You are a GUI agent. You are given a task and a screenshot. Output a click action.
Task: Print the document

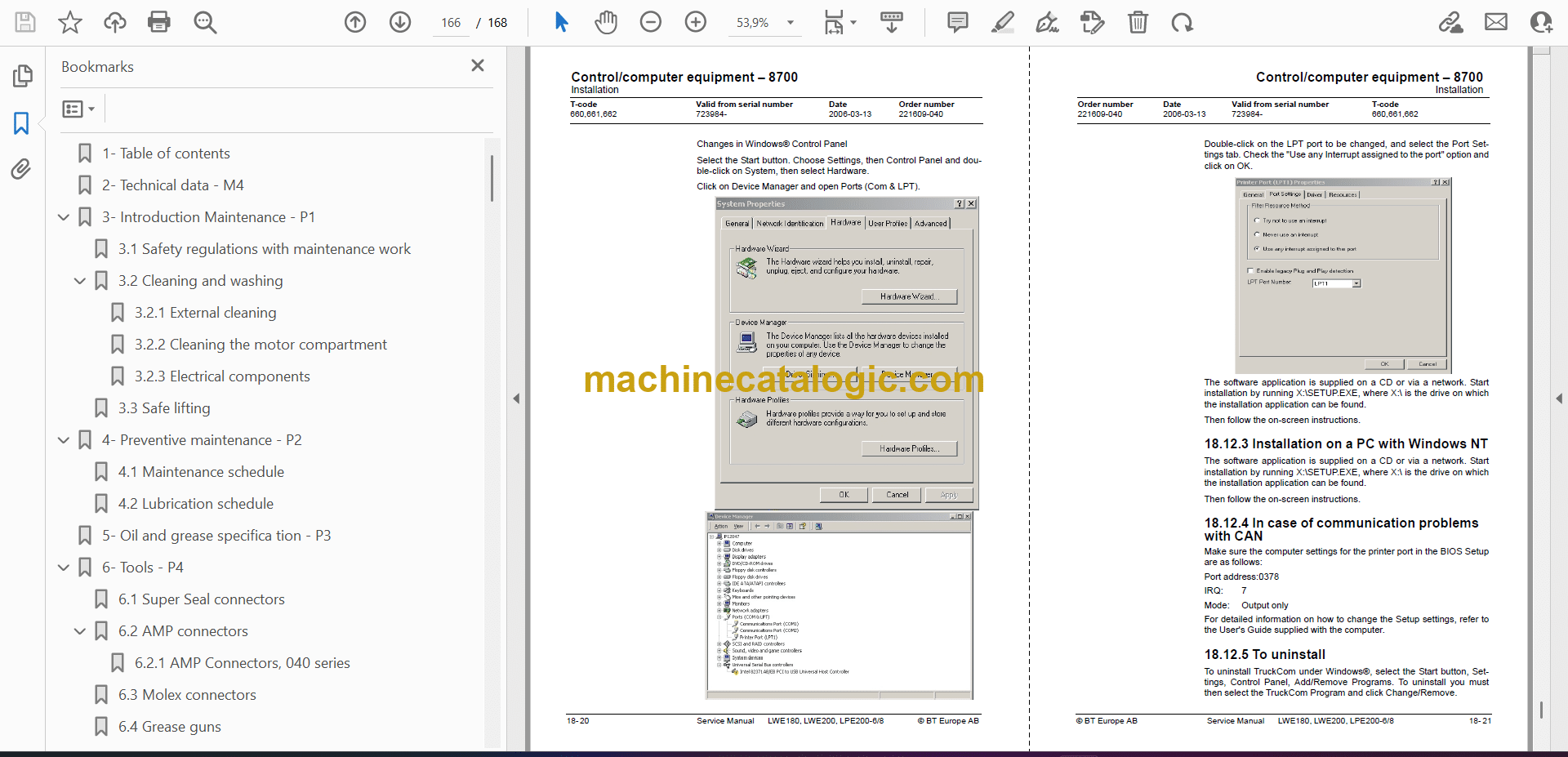(x=159, y=22)
